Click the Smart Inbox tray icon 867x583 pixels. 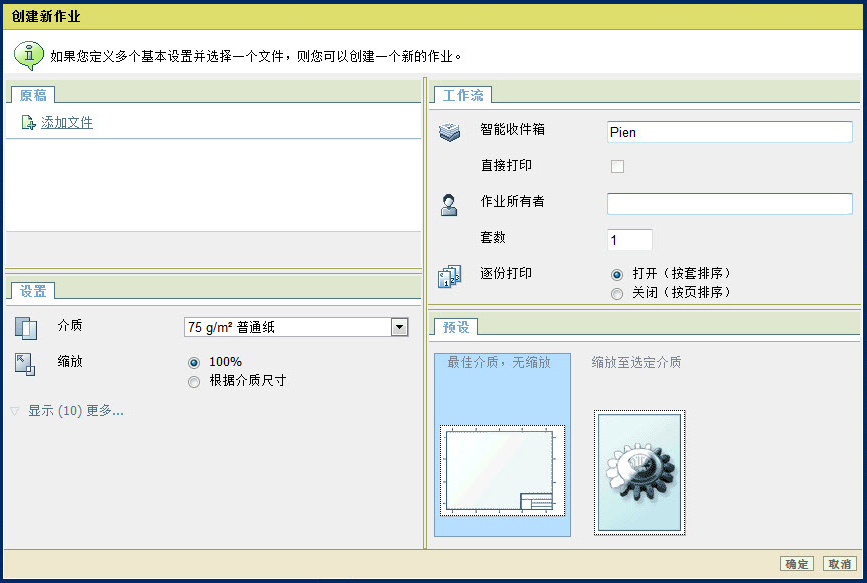pos(450,131)
